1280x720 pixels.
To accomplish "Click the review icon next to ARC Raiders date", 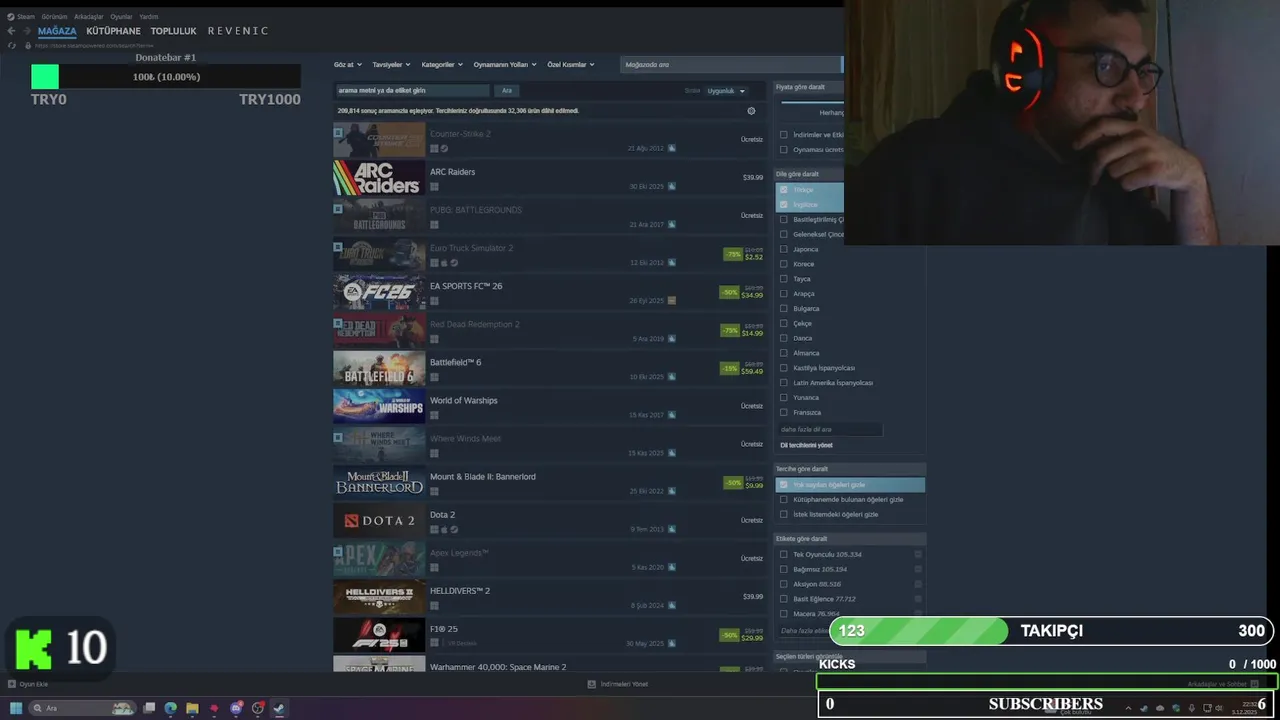I will pyautogui.click(x=672, y=186).
